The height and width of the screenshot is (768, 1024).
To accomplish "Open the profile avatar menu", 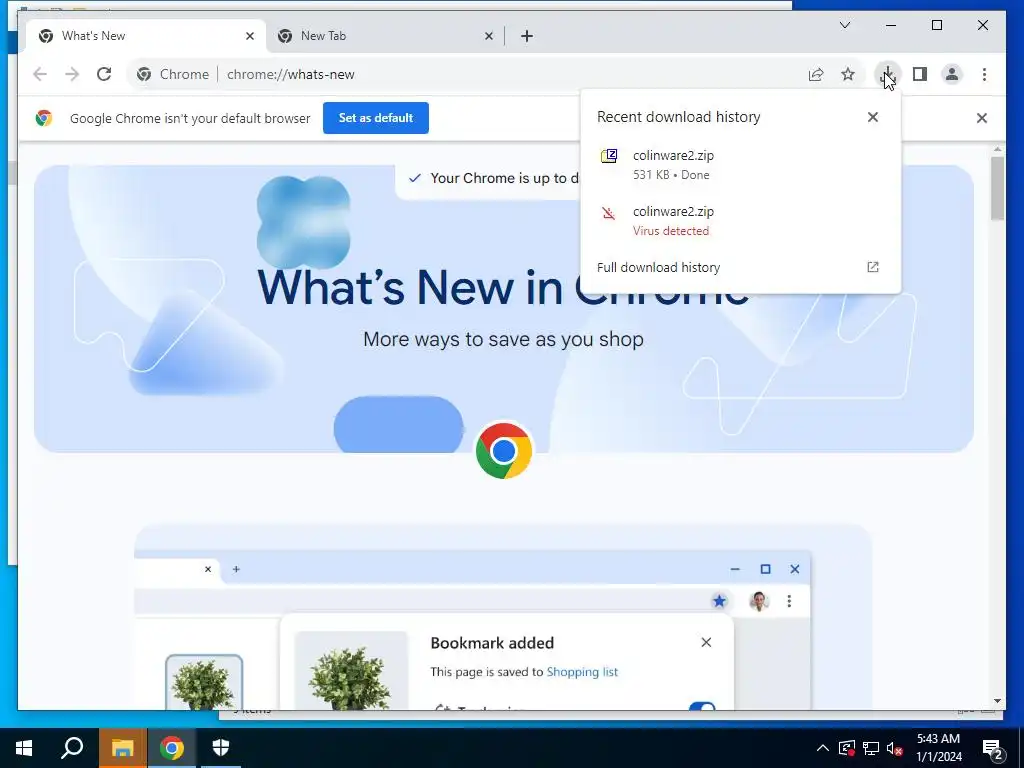I will point(952,74).
